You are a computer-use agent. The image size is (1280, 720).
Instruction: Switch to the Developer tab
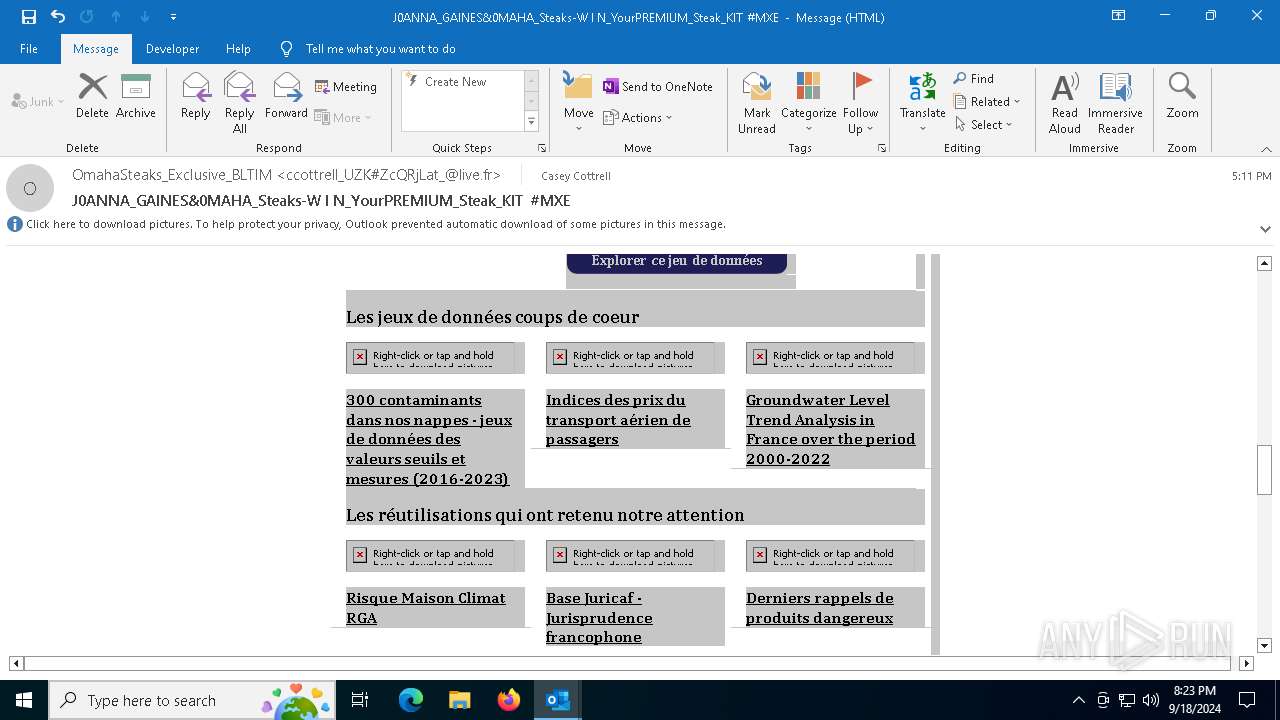pos(172,48)
